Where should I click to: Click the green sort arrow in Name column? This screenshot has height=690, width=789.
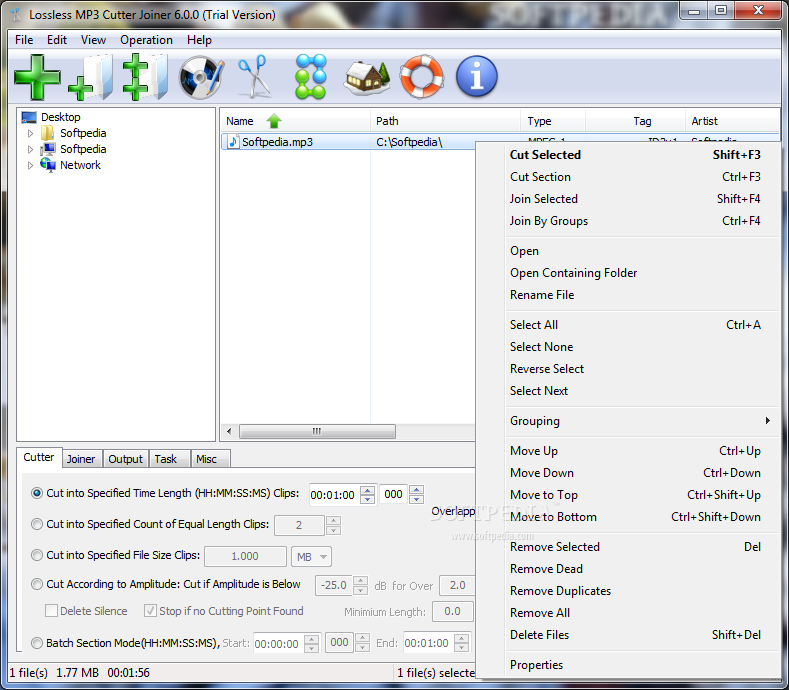click(274, 121)
